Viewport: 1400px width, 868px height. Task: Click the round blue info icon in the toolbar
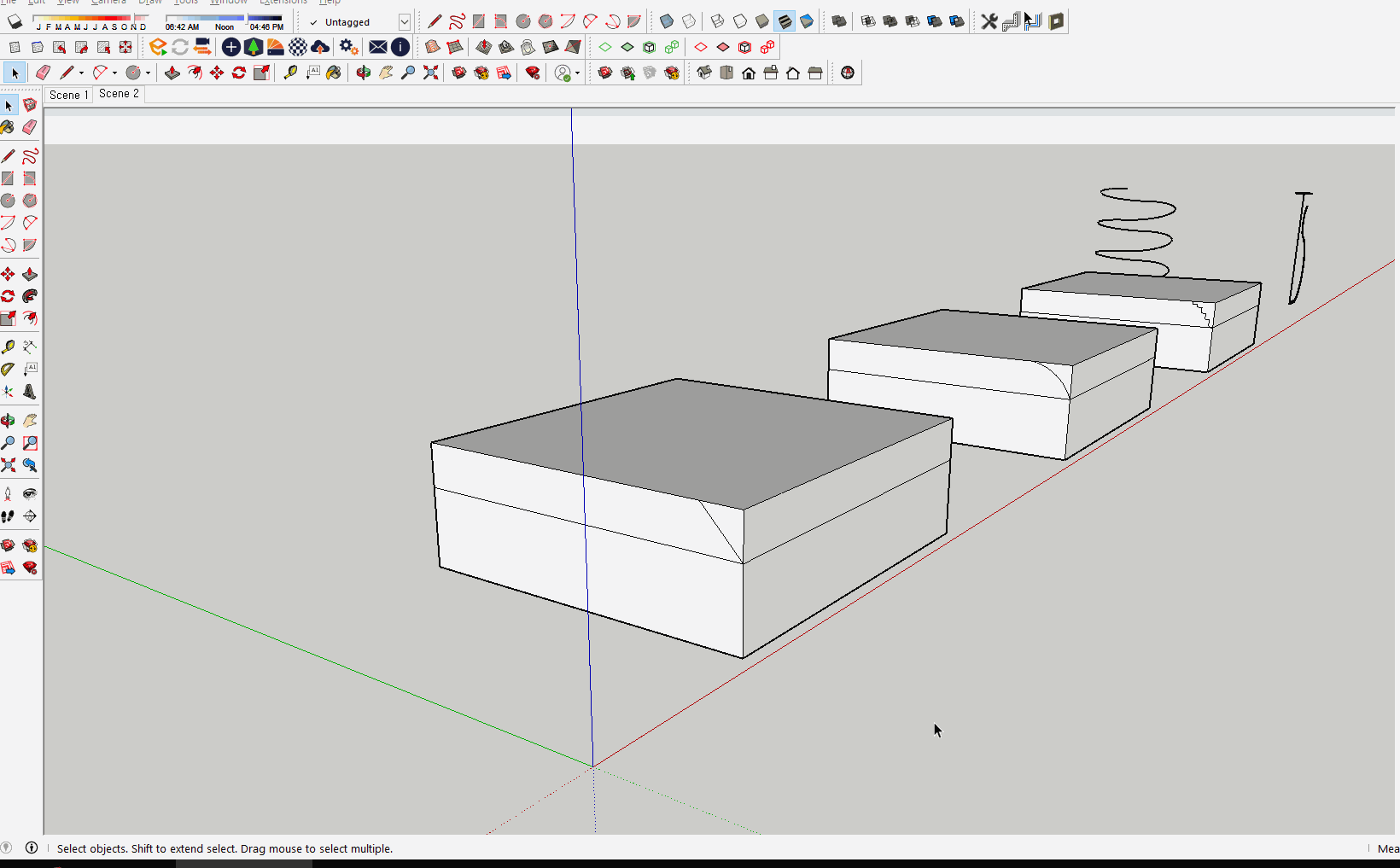pos(400,47)
